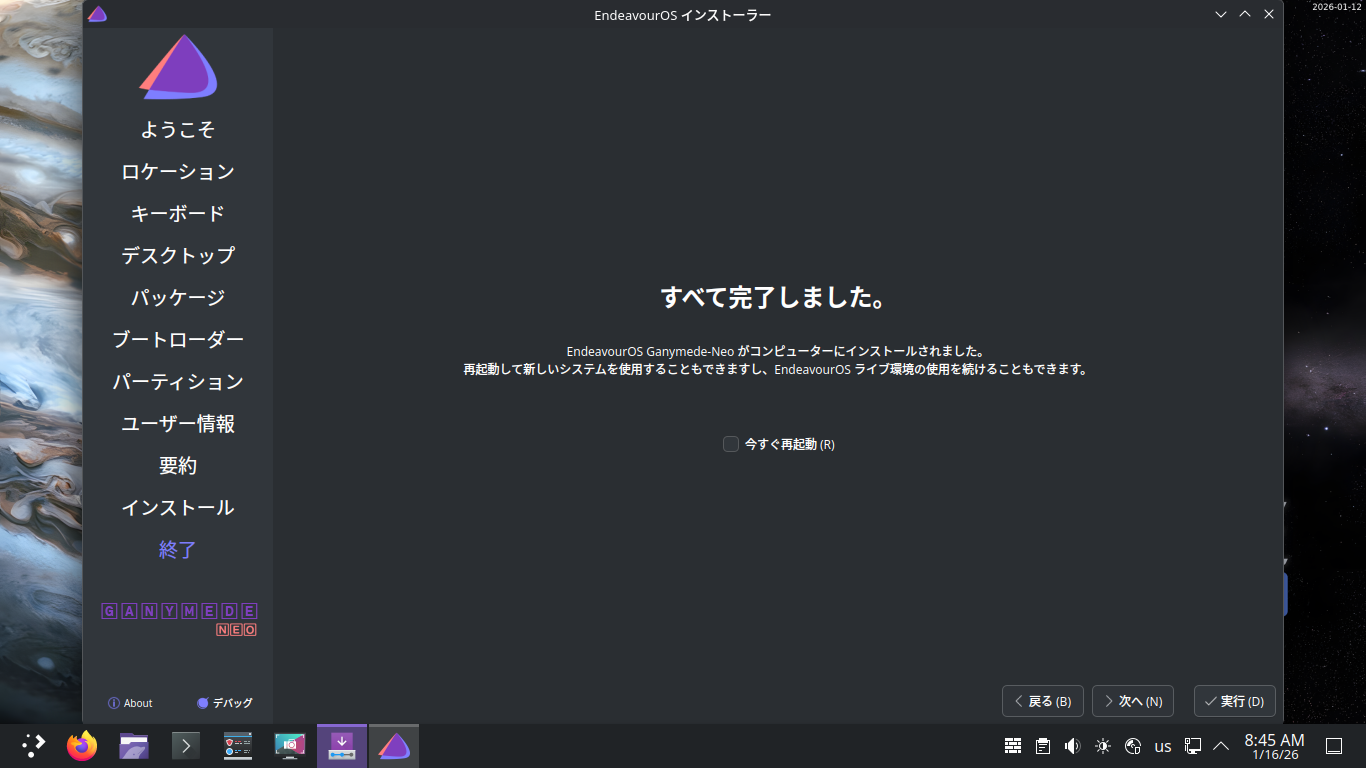The image size is (1366, 768).
Task: Toggle the デバッグ debug button
Action: [225, 703]
